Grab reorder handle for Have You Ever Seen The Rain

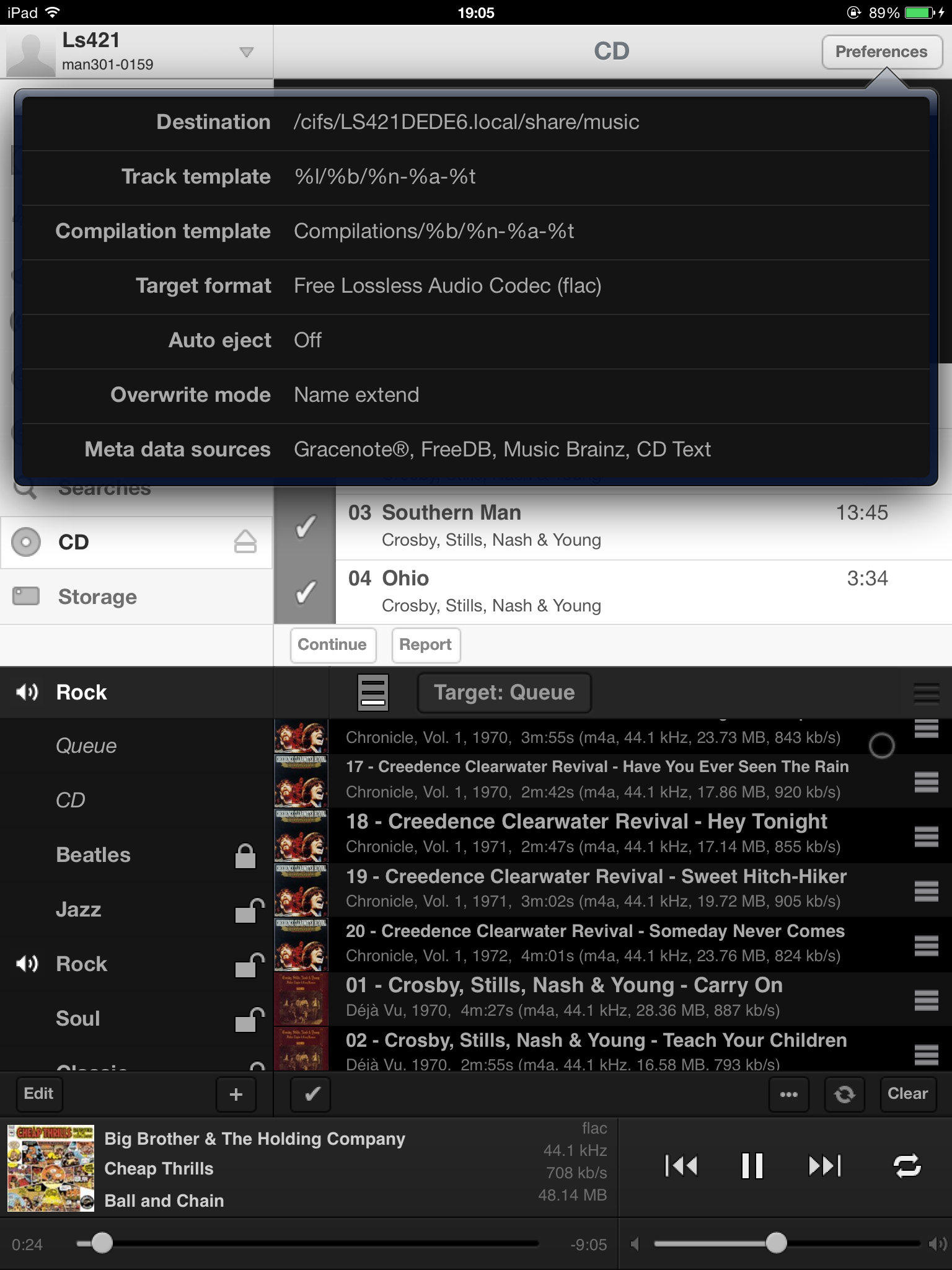pos(926,781)
